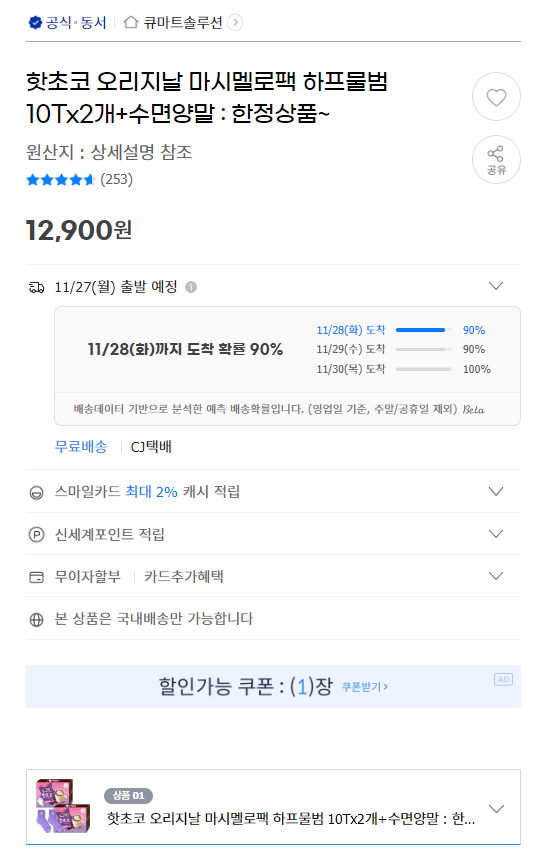Click the 무료배송 link

point(81,446)
